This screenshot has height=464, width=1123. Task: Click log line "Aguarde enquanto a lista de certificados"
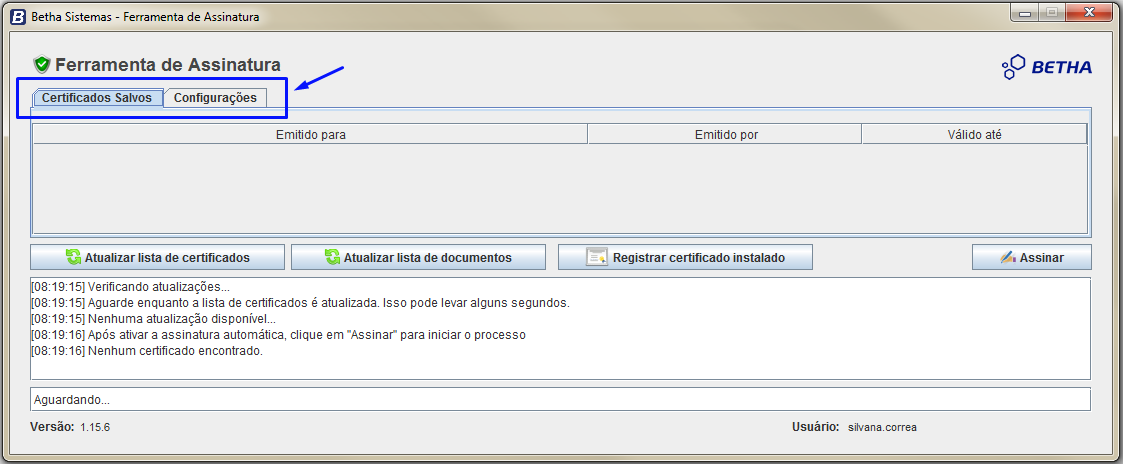coord(300,303)
